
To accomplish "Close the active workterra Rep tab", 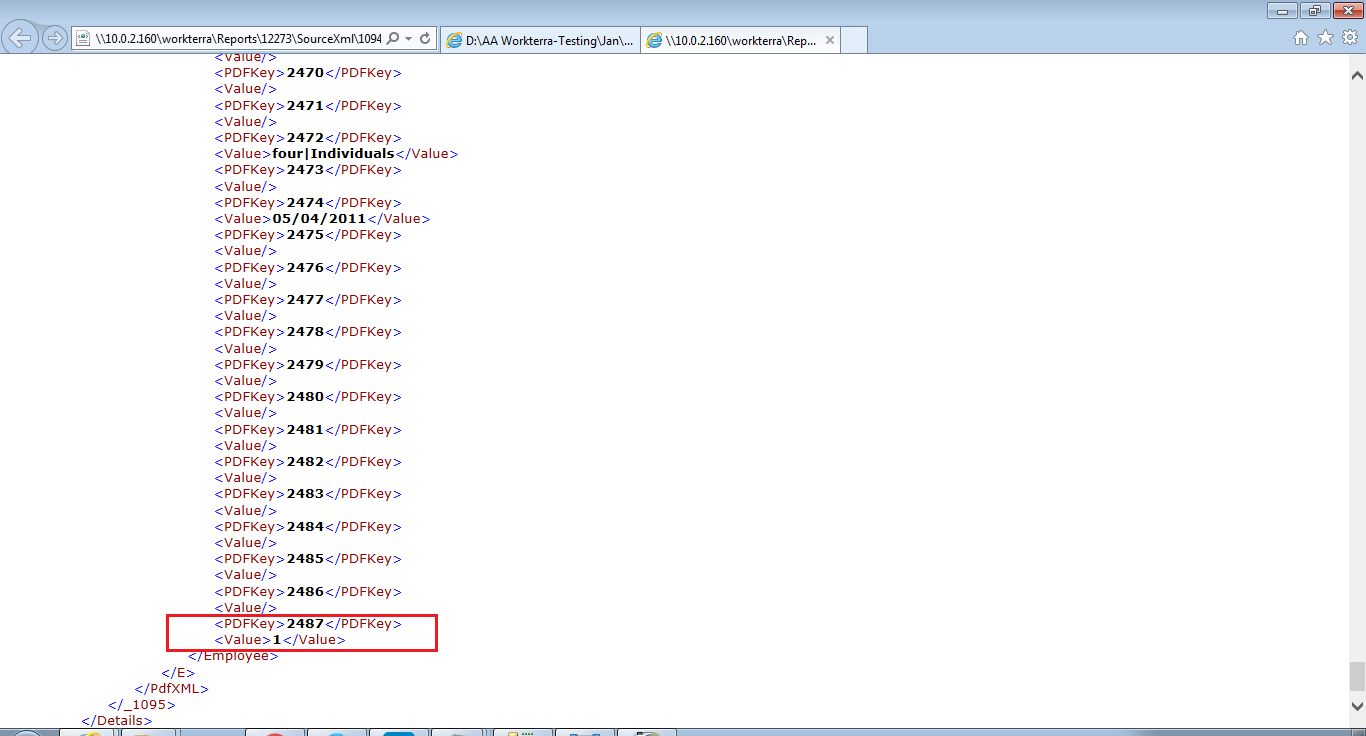I will 826,40.
